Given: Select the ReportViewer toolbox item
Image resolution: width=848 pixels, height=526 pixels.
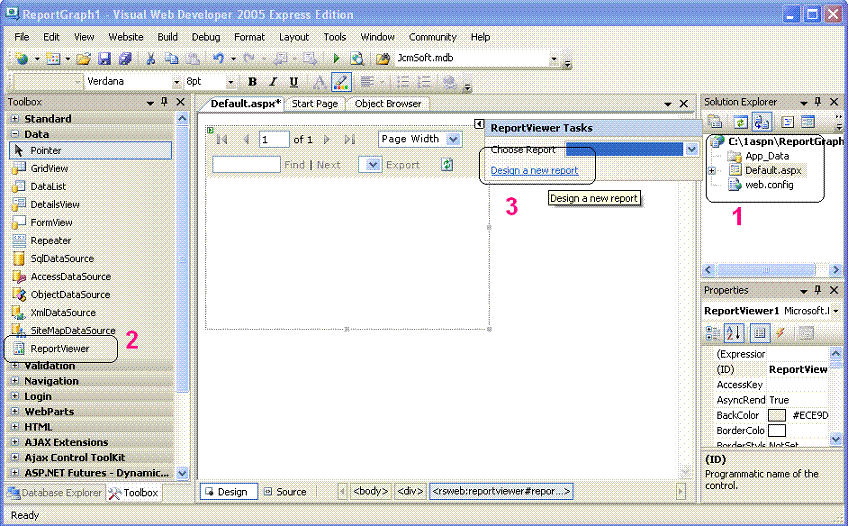Looking at the screenshot, I should click(60, 349).
